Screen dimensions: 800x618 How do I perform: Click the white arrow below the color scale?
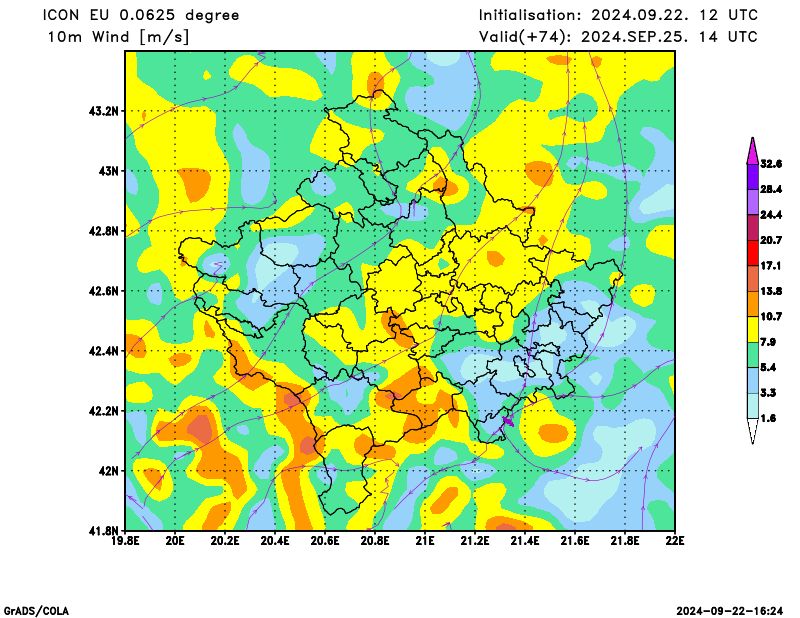click(x=753, y=431)
